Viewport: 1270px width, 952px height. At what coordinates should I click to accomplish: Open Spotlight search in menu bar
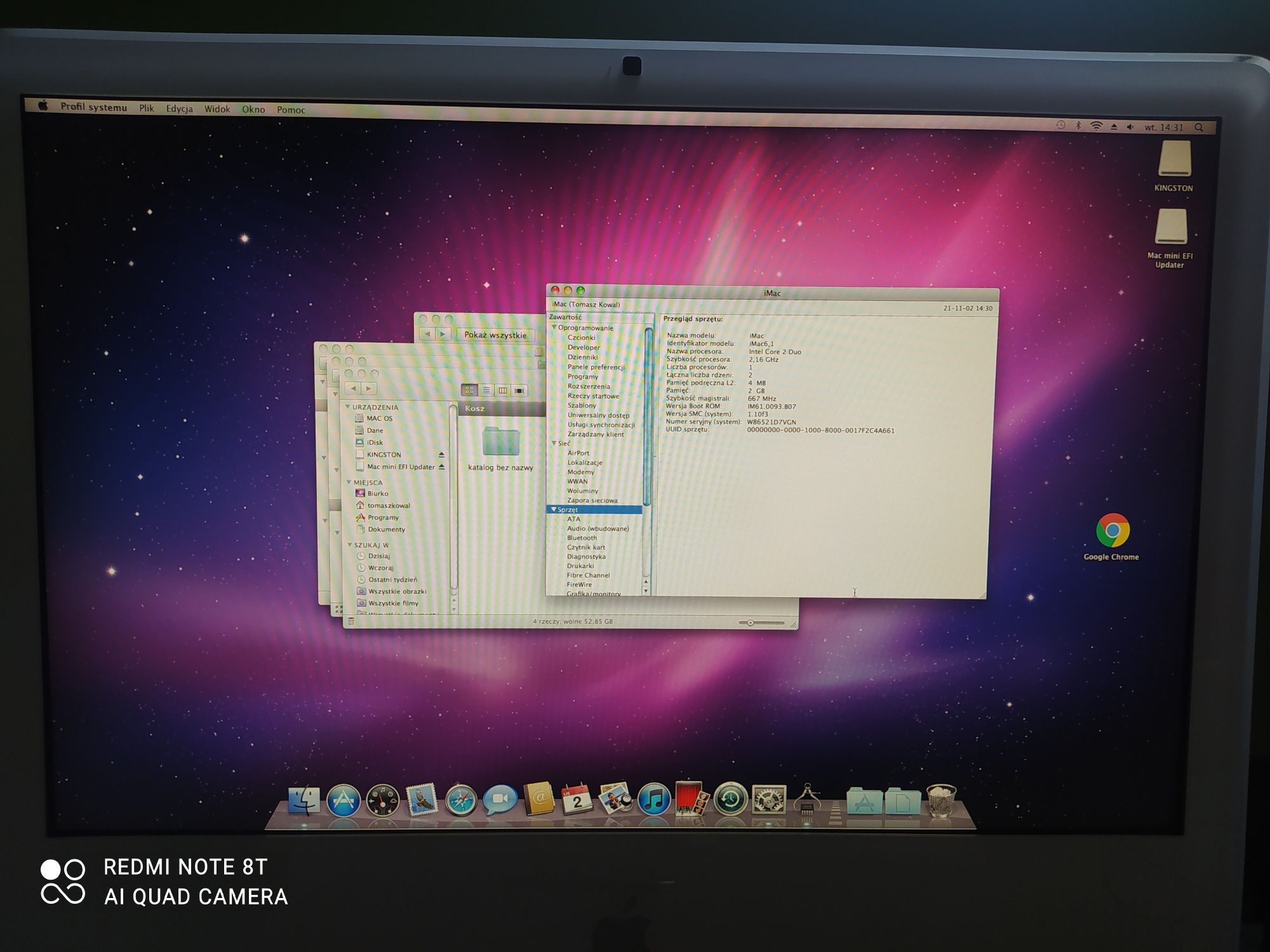tap(1199, 128)
